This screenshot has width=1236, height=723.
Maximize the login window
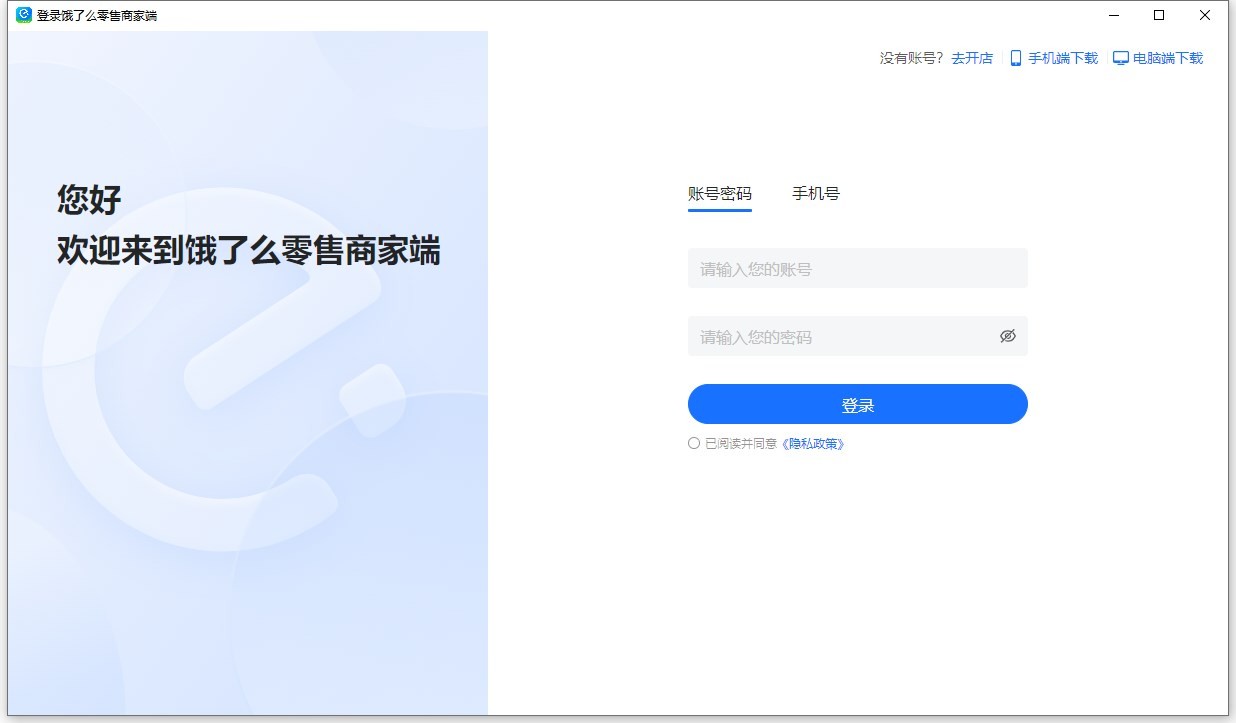coord(1159,15)
